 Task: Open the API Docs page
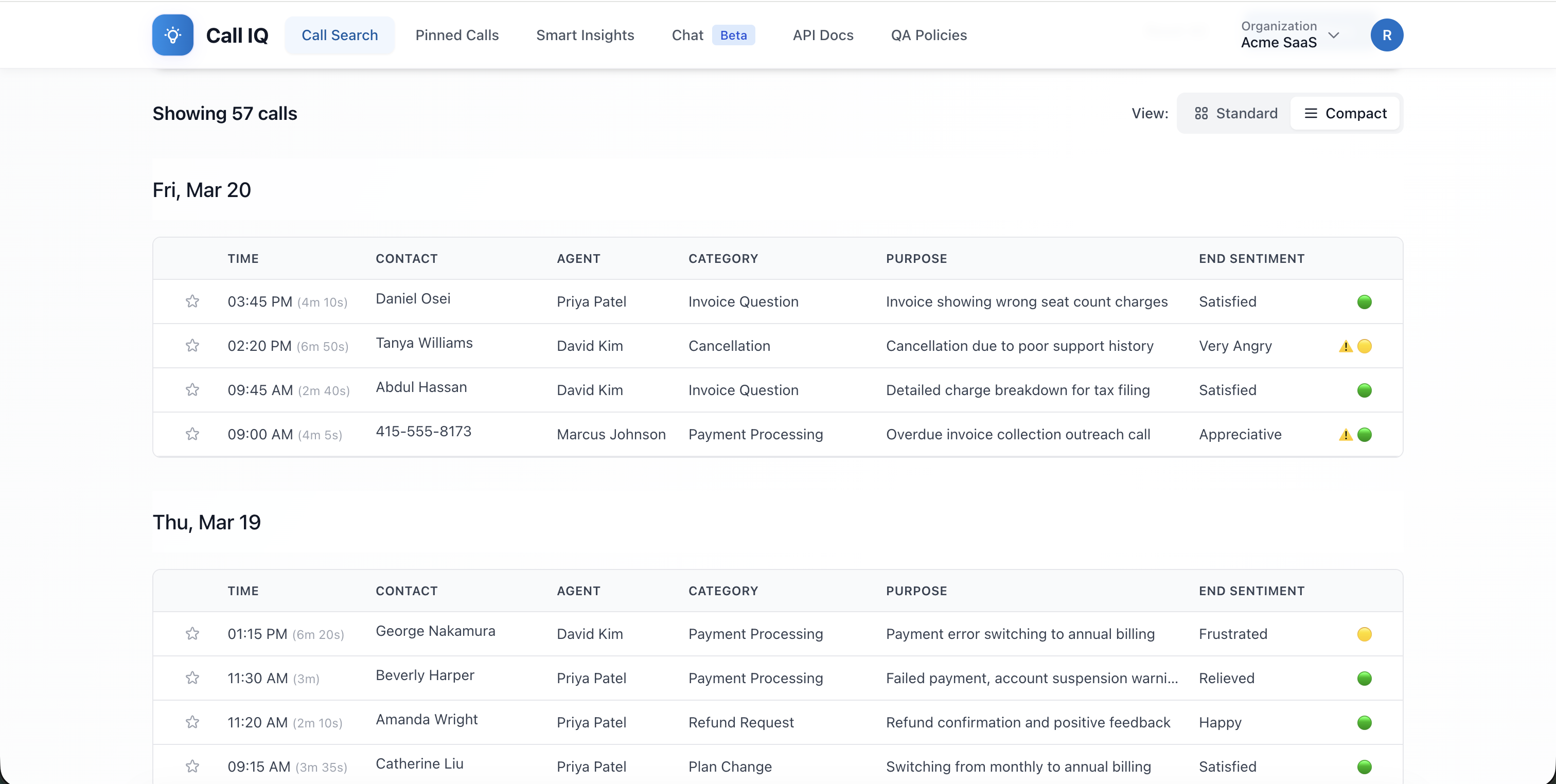coord(823,35)
